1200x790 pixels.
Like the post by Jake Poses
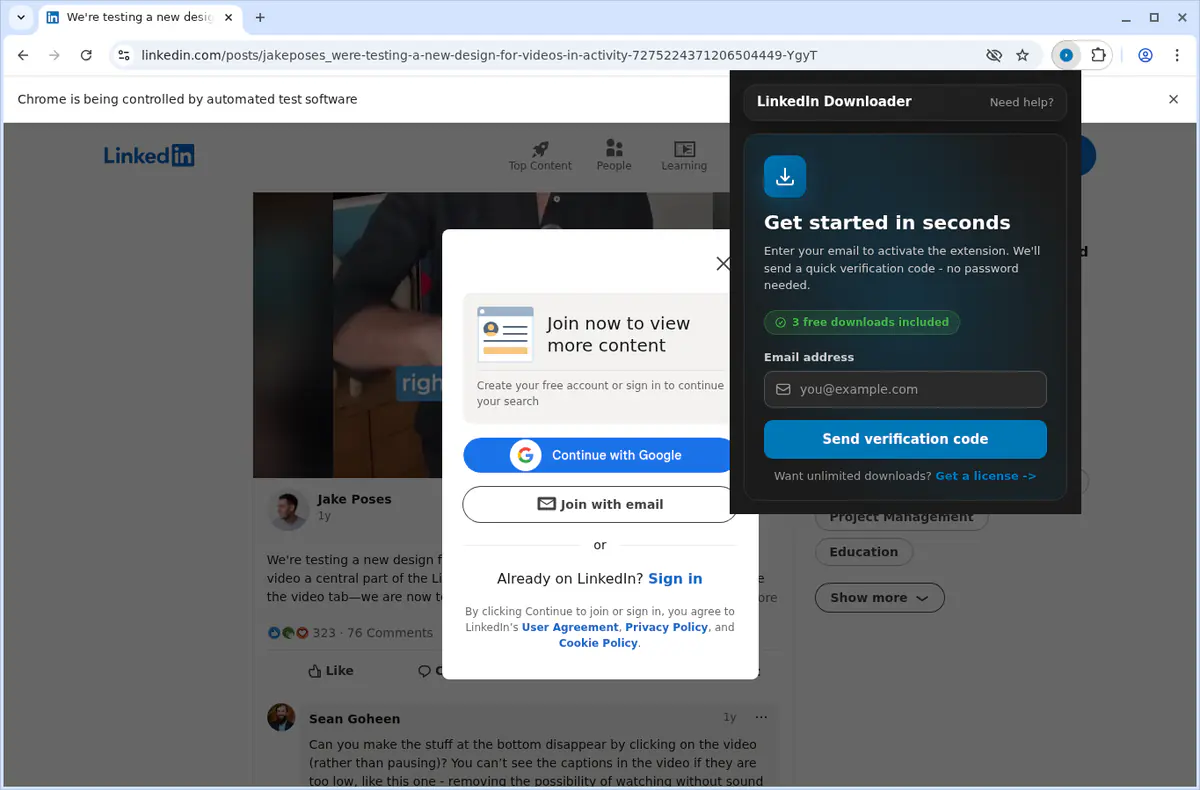click(x=331, y=671)
